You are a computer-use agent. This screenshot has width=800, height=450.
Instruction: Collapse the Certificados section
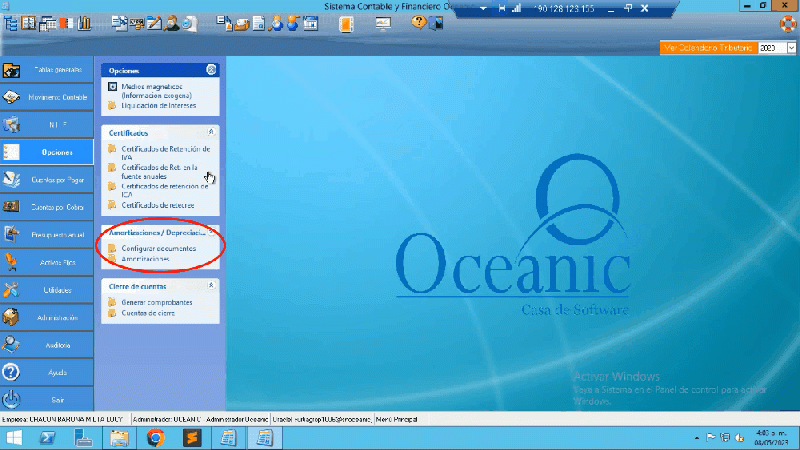[211, 132]
